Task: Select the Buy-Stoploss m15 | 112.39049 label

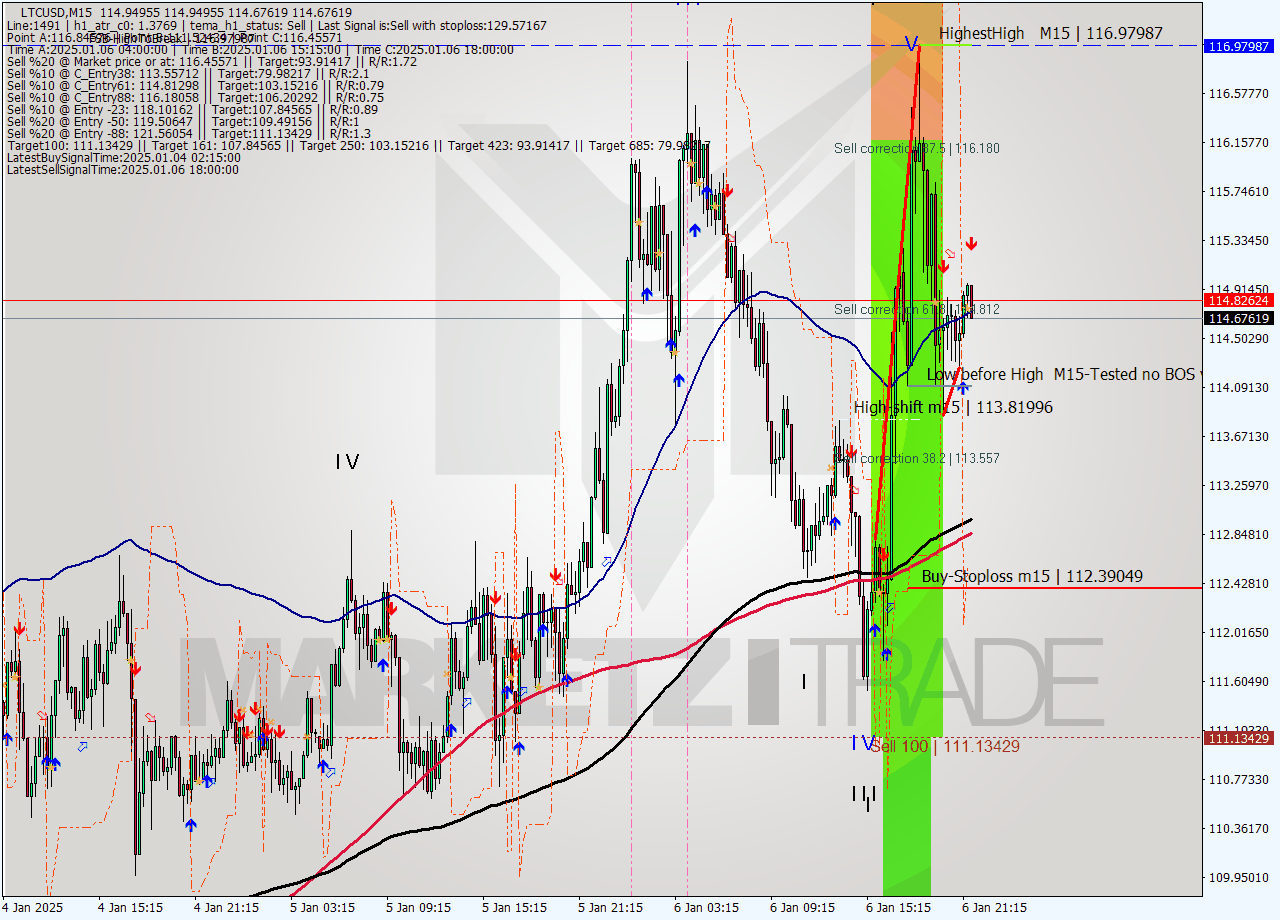Action: pos(1032,577)
